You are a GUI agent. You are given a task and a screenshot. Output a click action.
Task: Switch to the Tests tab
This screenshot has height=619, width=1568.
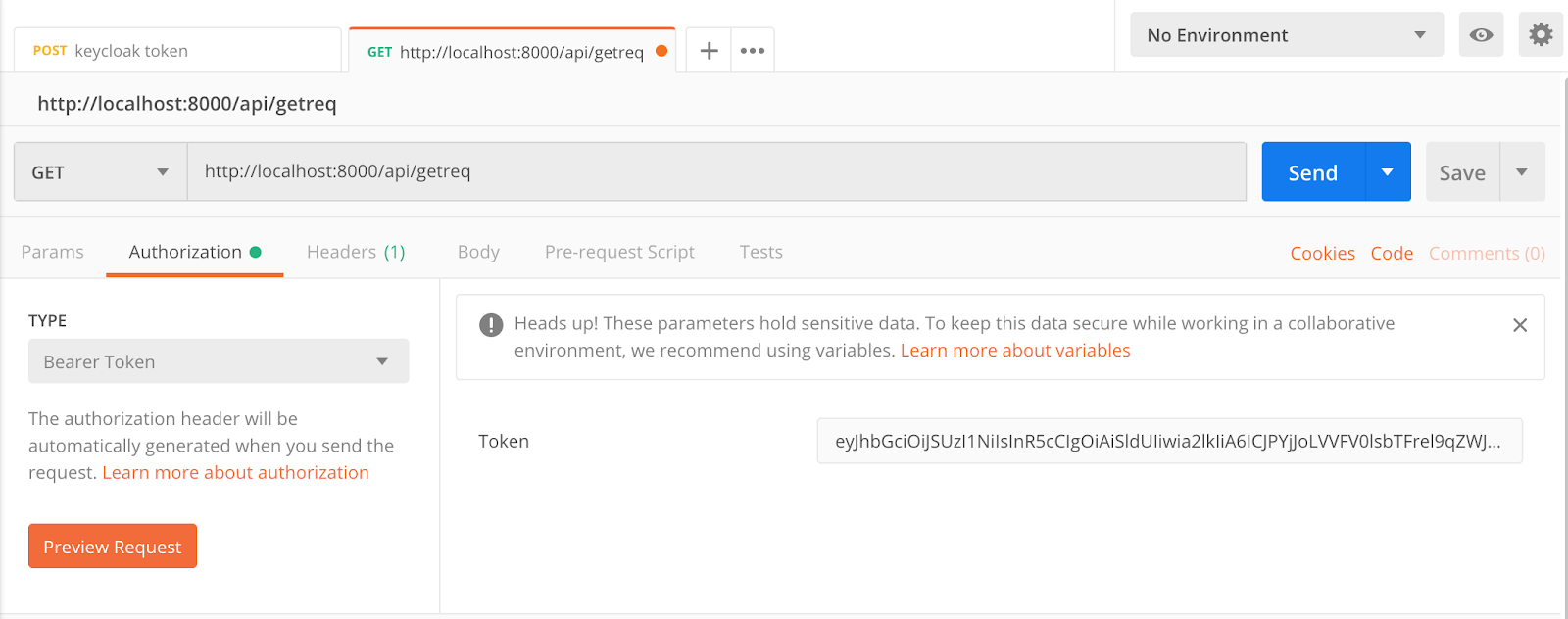(760, 252)
